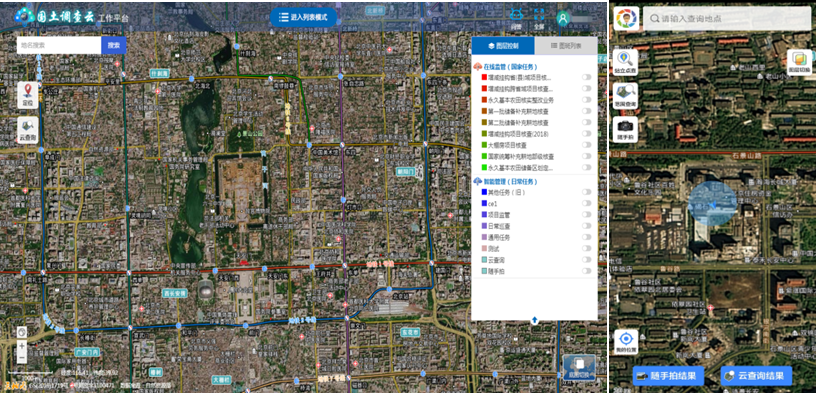Click the red swatch of the first layer

pyautogui.click(x=484, y=77)
